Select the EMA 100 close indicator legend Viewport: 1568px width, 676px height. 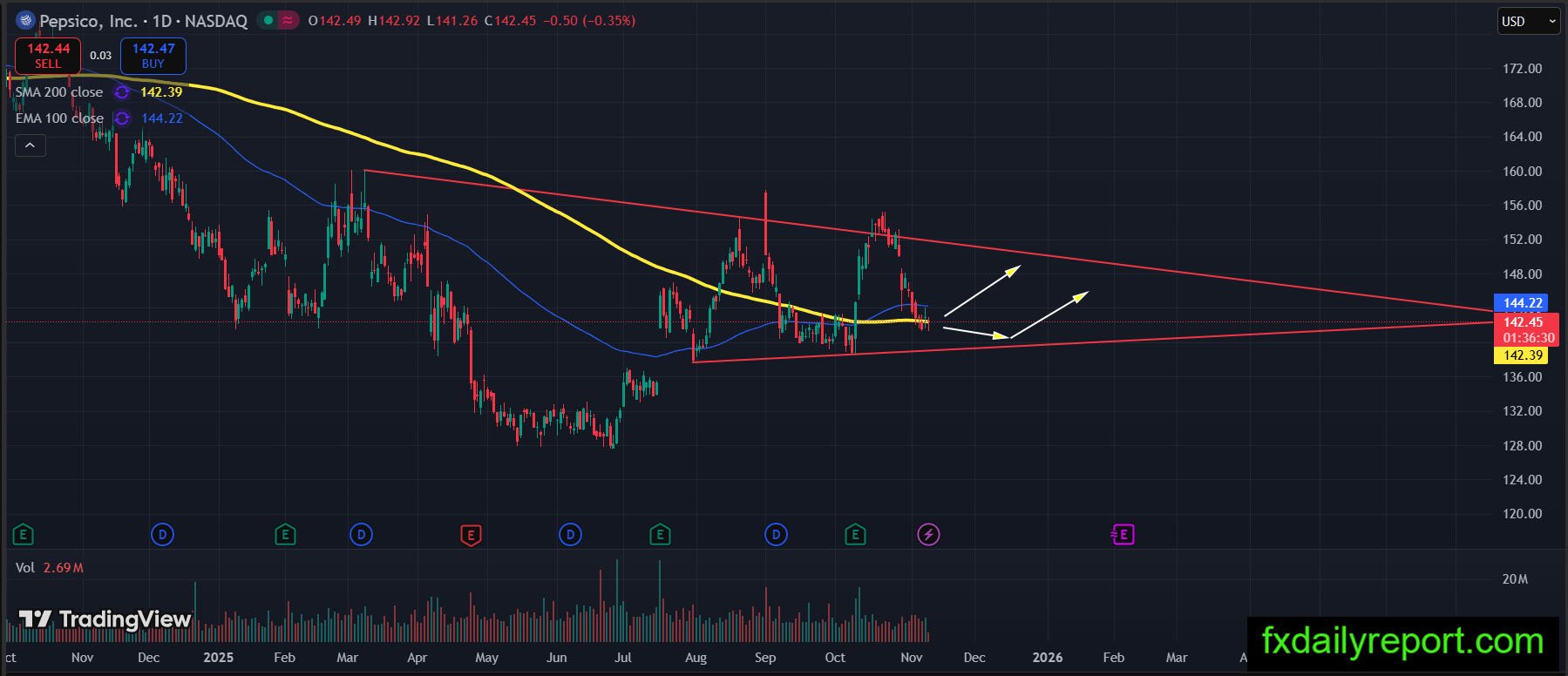(x=59, y=118)
